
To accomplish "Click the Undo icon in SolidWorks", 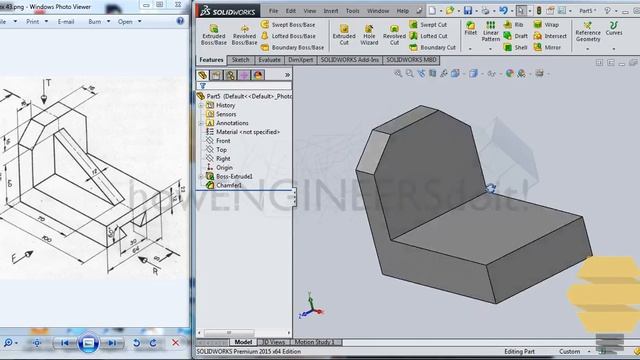I will click(x=503, y=11).
